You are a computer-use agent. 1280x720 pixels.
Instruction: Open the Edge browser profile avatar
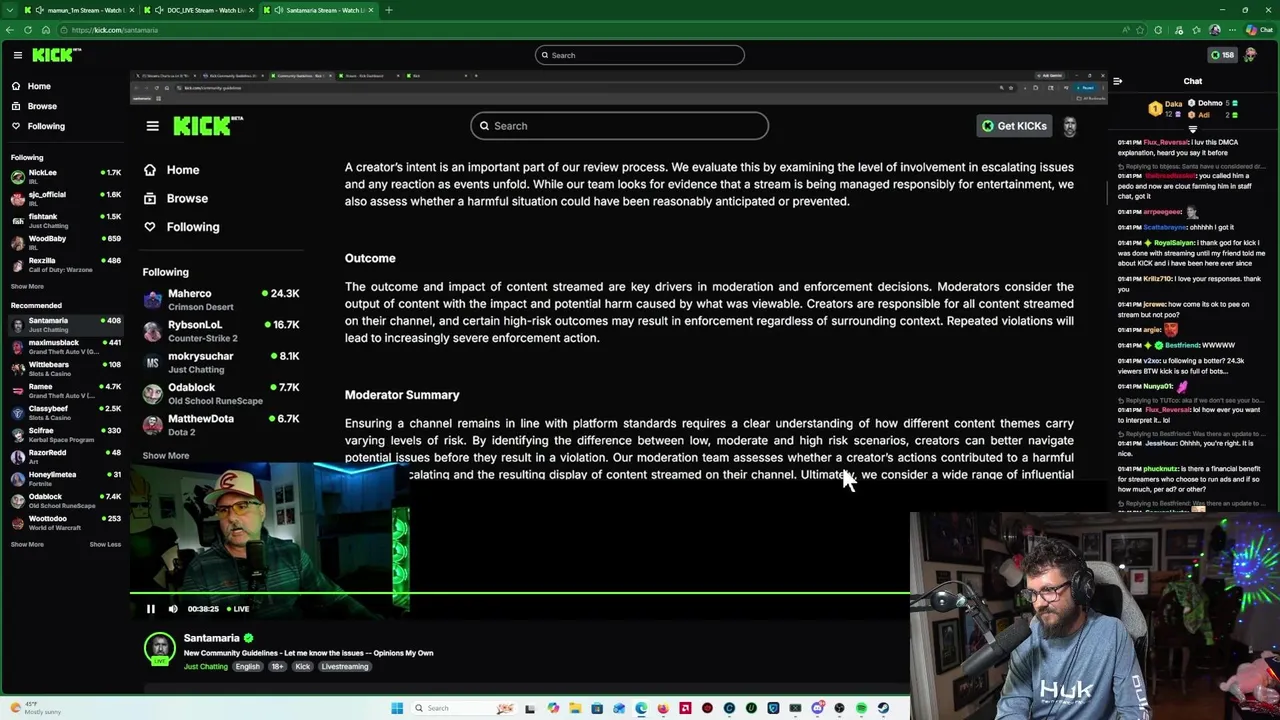1214,30
